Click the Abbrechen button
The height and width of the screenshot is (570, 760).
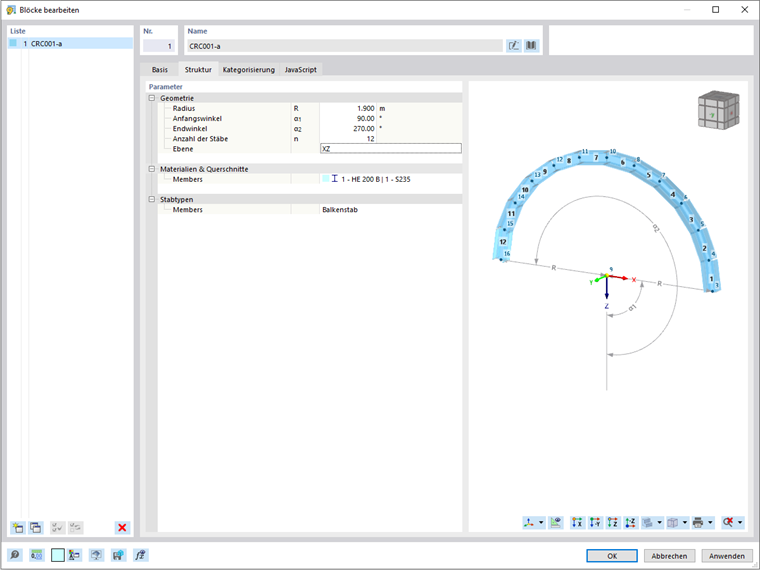click(x=669, y=556)
